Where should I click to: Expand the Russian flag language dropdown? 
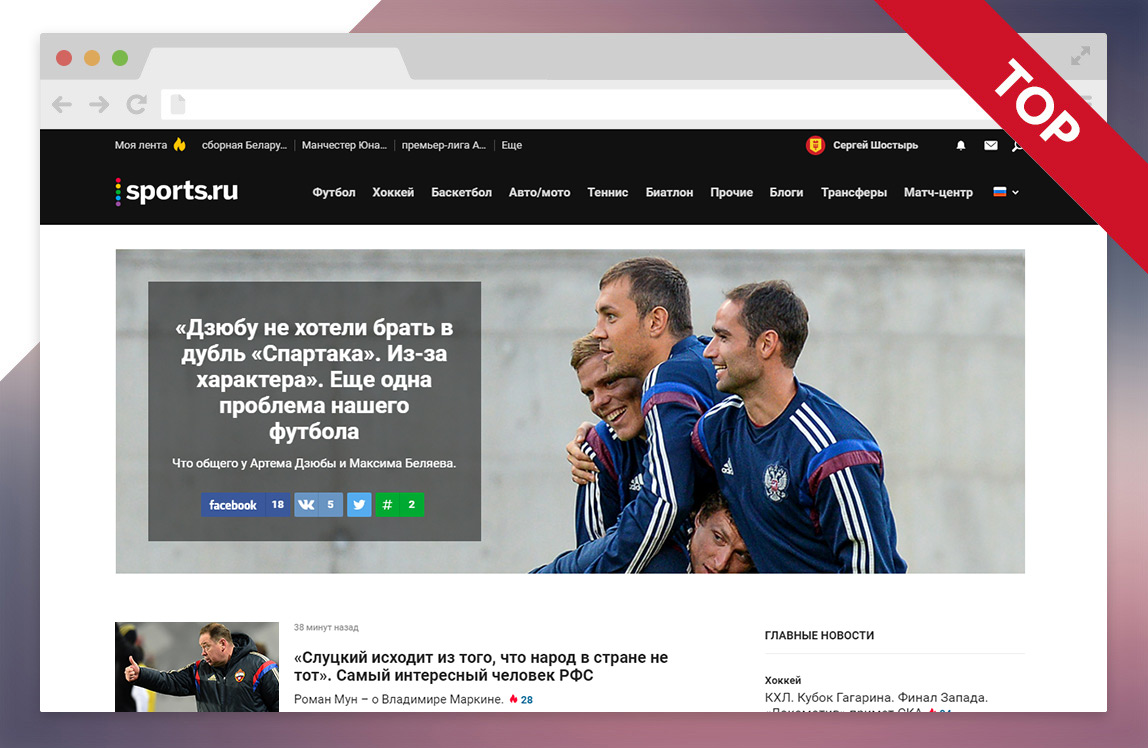tap(1003, 192)
